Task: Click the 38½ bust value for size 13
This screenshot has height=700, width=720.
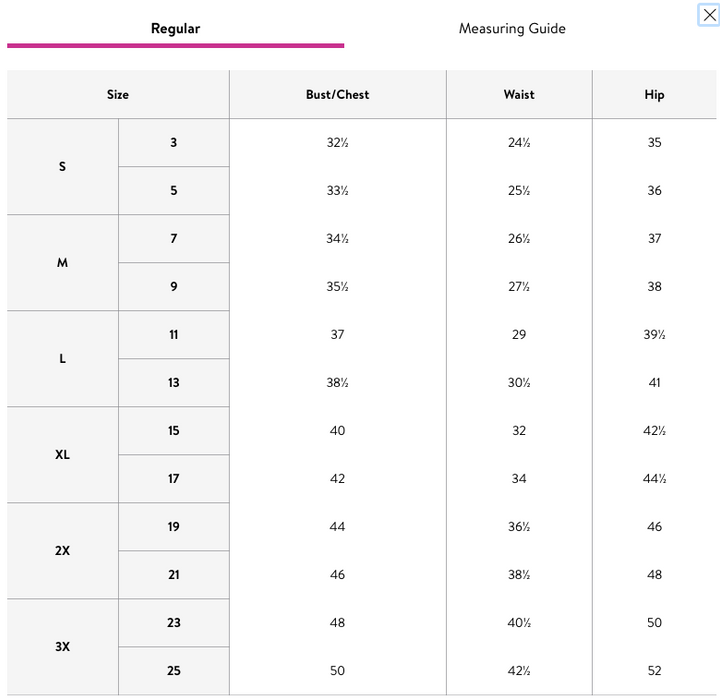Action: tap(338, 383)
